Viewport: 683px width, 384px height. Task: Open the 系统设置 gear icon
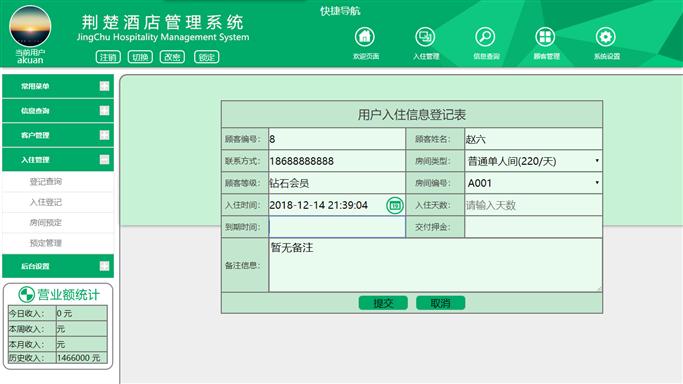click(605, 37)
